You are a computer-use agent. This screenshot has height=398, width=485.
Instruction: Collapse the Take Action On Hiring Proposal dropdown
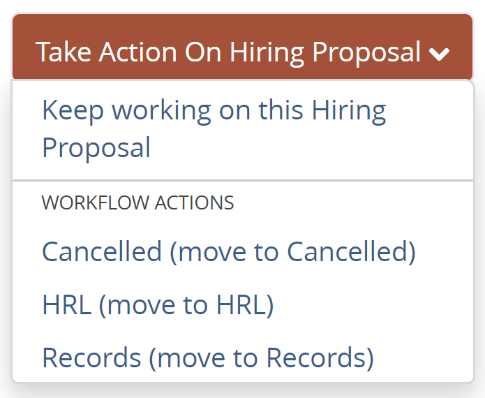pos(242,46)
